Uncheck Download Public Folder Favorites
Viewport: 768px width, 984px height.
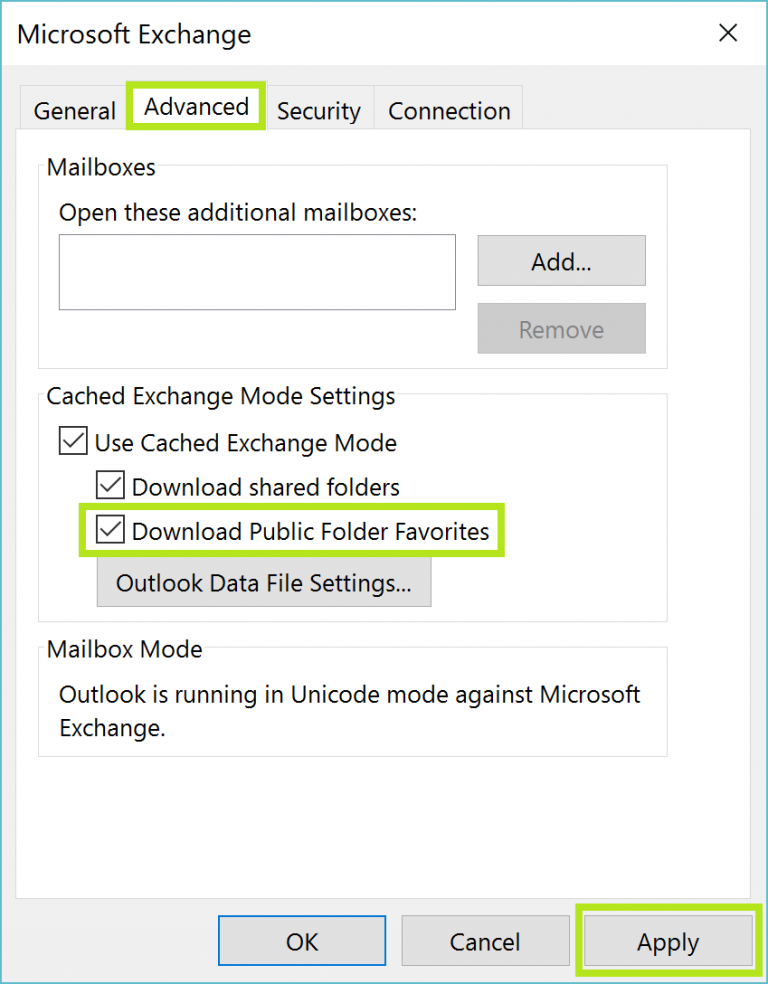coord(110,531)
